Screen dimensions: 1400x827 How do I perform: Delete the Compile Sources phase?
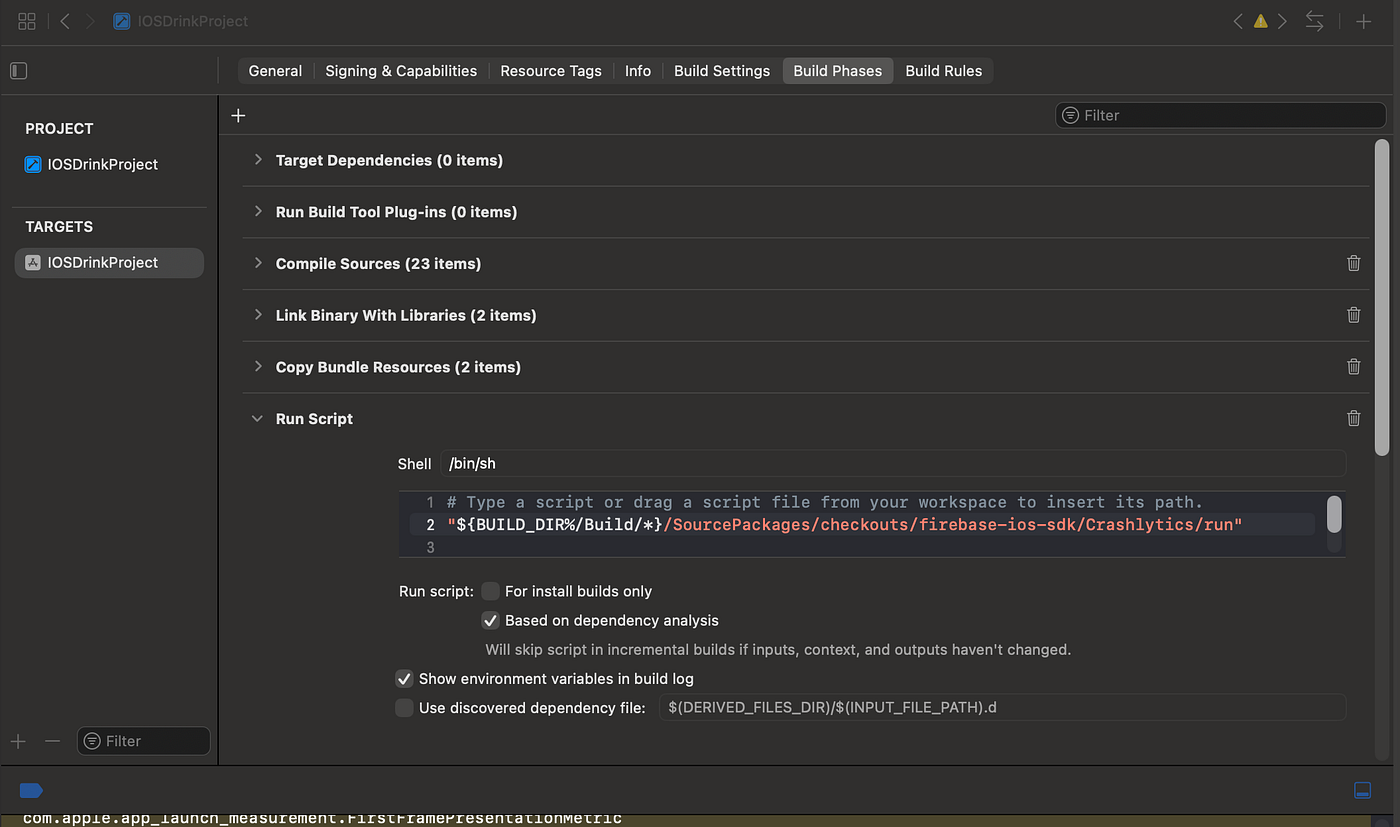pyautogui.click(x=1354, y=263)
